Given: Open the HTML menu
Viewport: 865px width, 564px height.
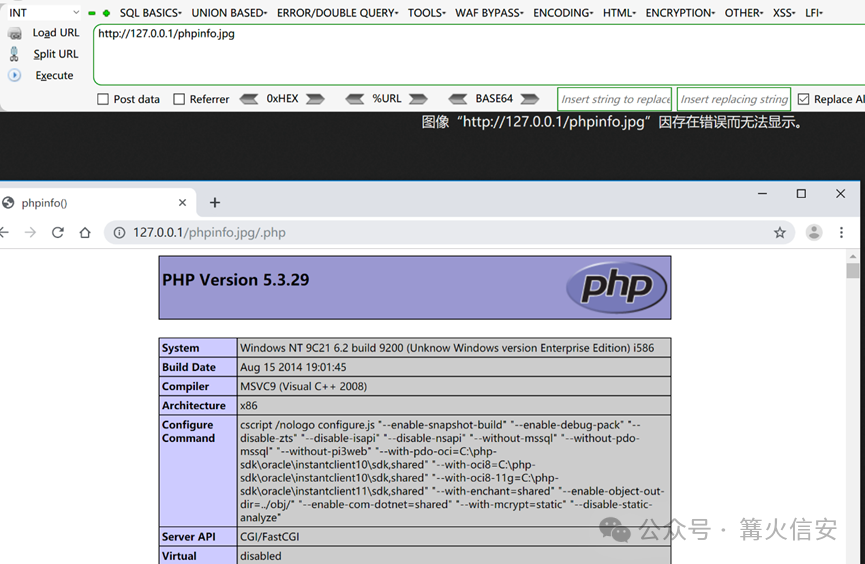Looking at the screenshot, I should pos(619,13).
